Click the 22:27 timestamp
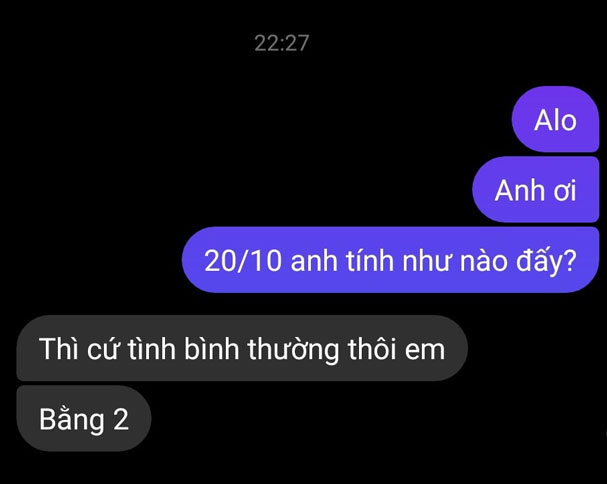 (281, 43)
